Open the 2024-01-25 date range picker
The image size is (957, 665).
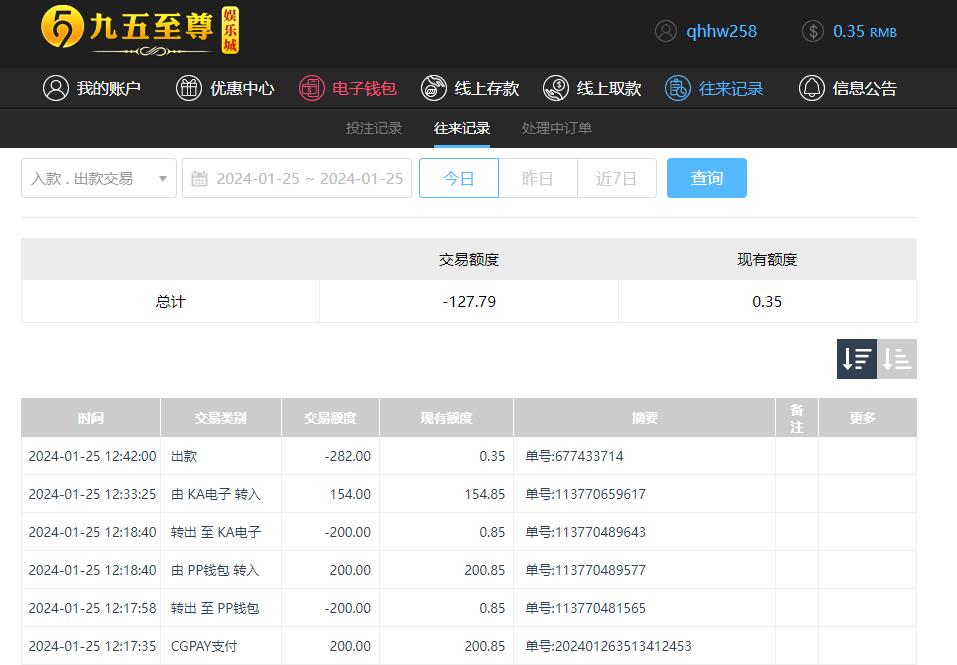(x=297, y=178)
